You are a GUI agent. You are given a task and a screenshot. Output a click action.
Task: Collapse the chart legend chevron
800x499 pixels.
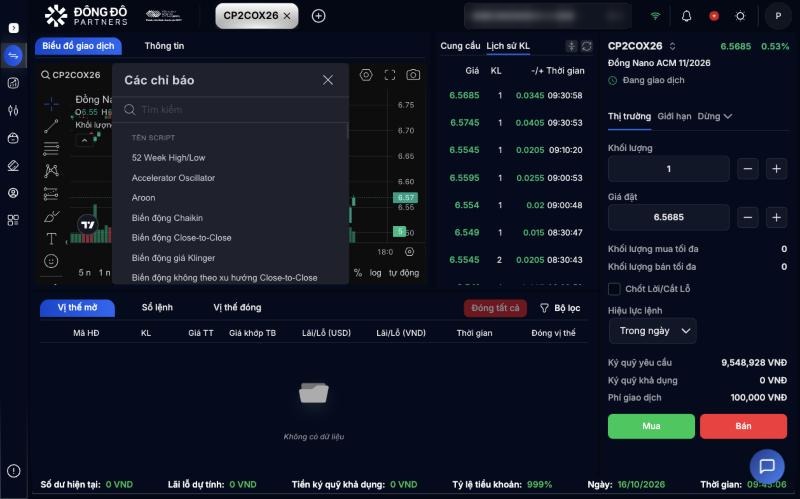coord(84,140)
